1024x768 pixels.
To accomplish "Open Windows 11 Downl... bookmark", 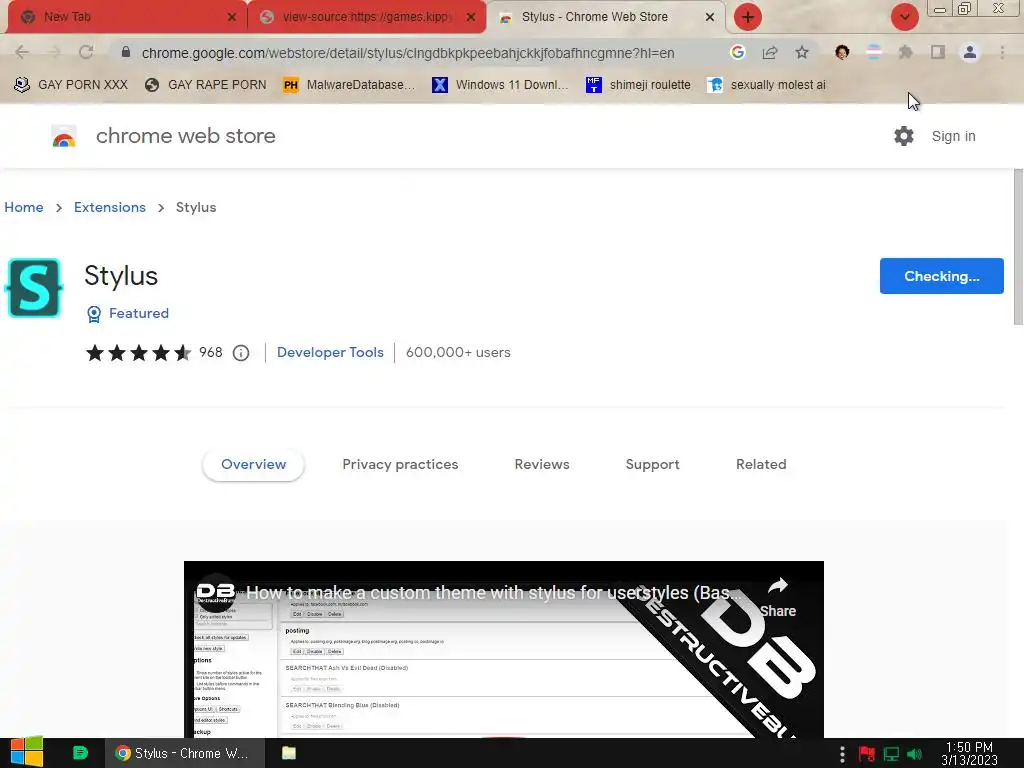I will (x=500, y=85).
